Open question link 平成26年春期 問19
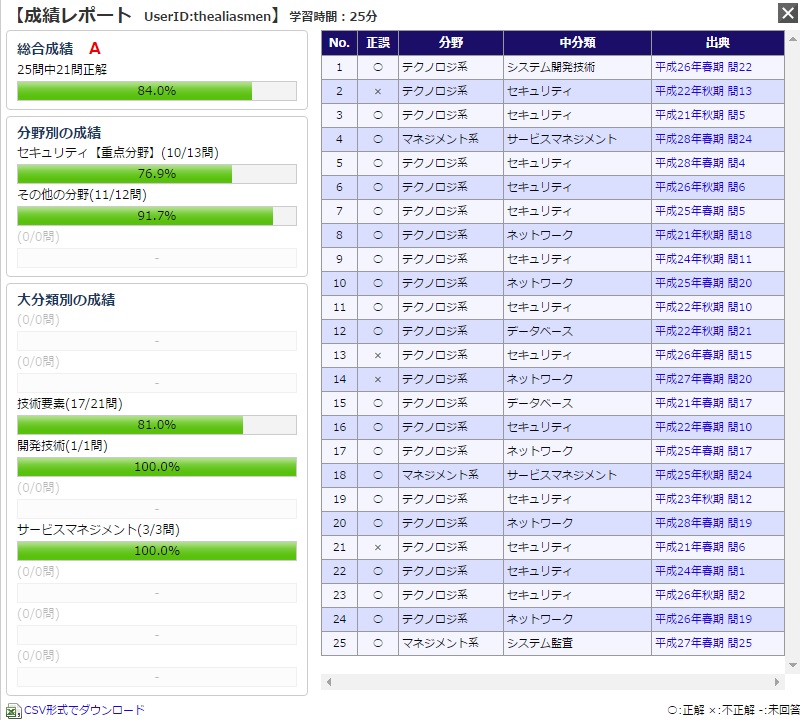The image size is (800, 720). click(x=703, y=619)
